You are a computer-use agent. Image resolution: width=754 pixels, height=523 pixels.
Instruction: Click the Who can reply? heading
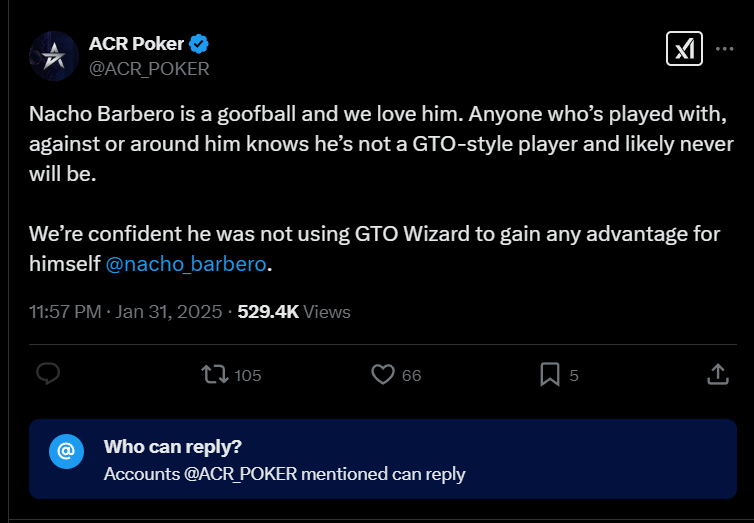click(x=172, y=446)
